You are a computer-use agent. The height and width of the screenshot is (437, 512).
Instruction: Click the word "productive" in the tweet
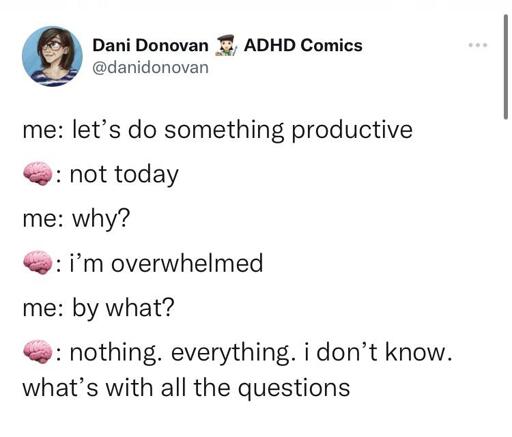pyautogui.click(x=352, y=131)
